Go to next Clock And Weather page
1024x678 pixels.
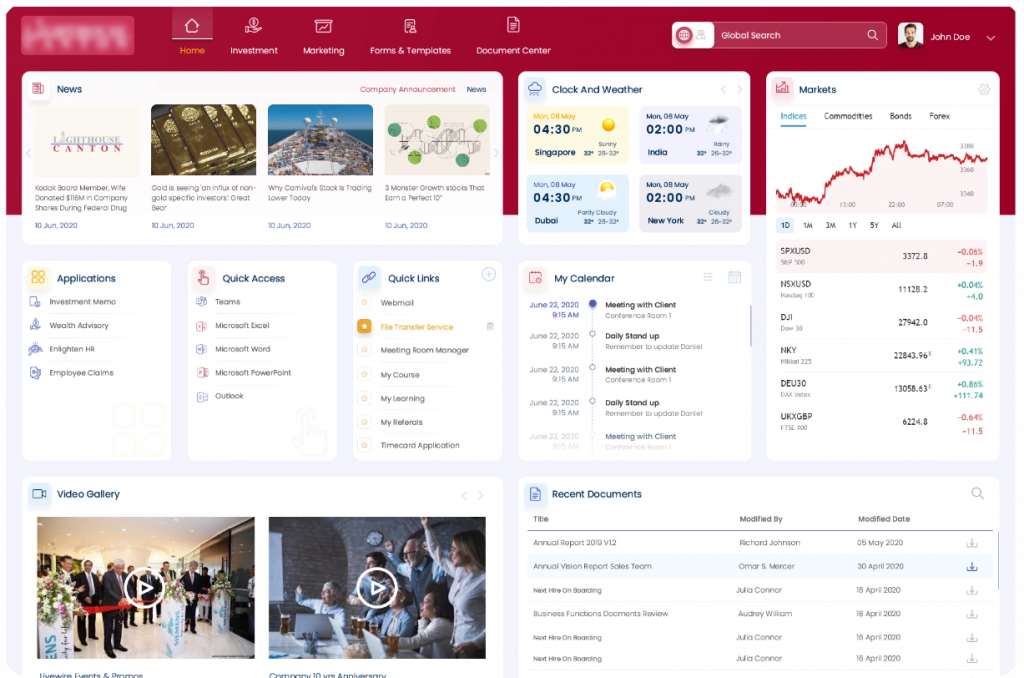coord(740,89)
